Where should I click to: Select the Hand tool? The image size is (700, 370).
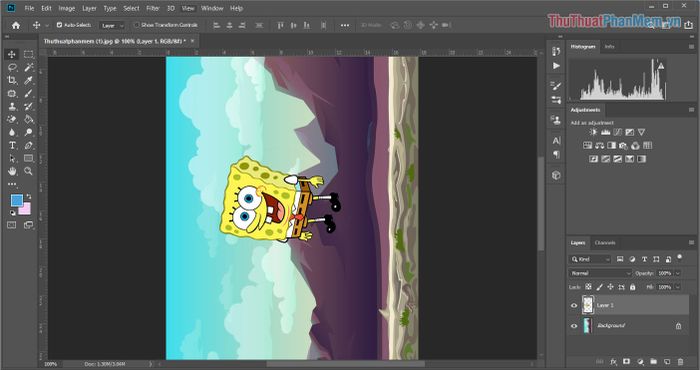pyautogui.click(x=12, y=171)
